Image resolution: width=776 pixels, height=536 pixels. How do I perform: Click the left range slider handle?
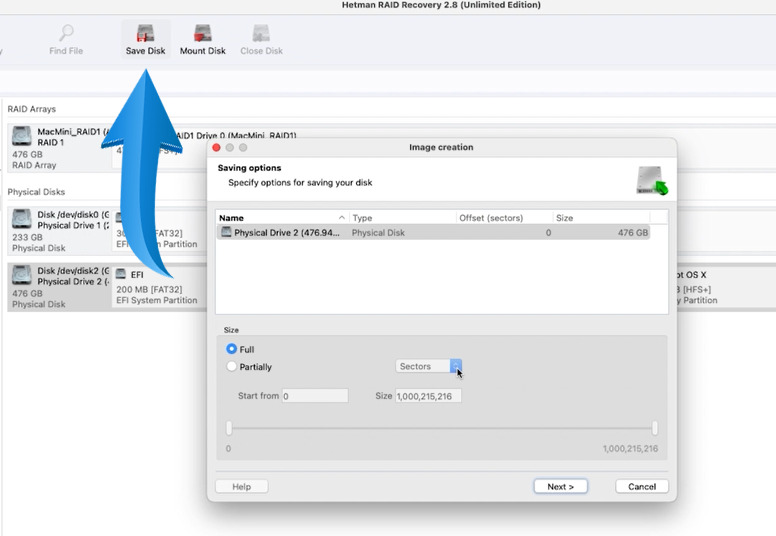(229, 428)
